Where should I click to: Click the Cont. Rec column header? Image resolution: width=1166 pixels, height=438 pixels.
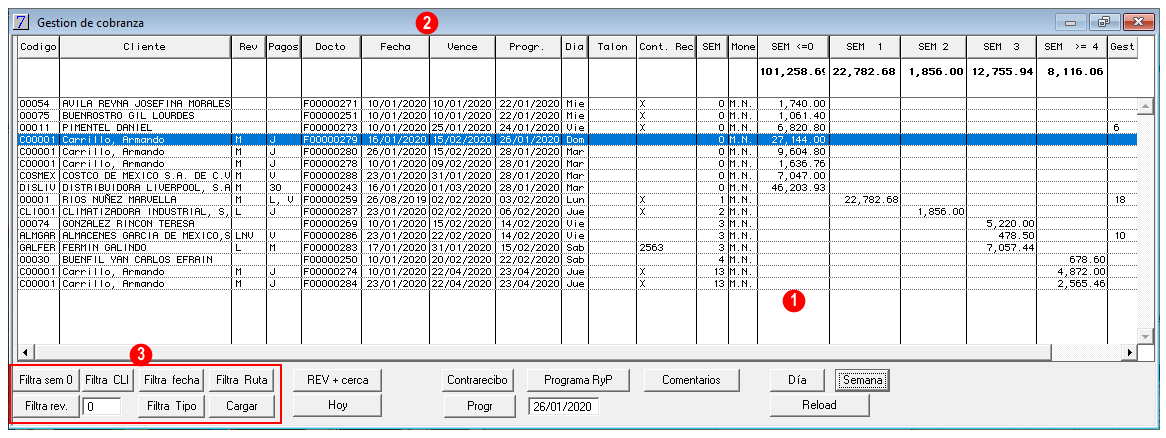pyautogui.click(x=666, y=47)
